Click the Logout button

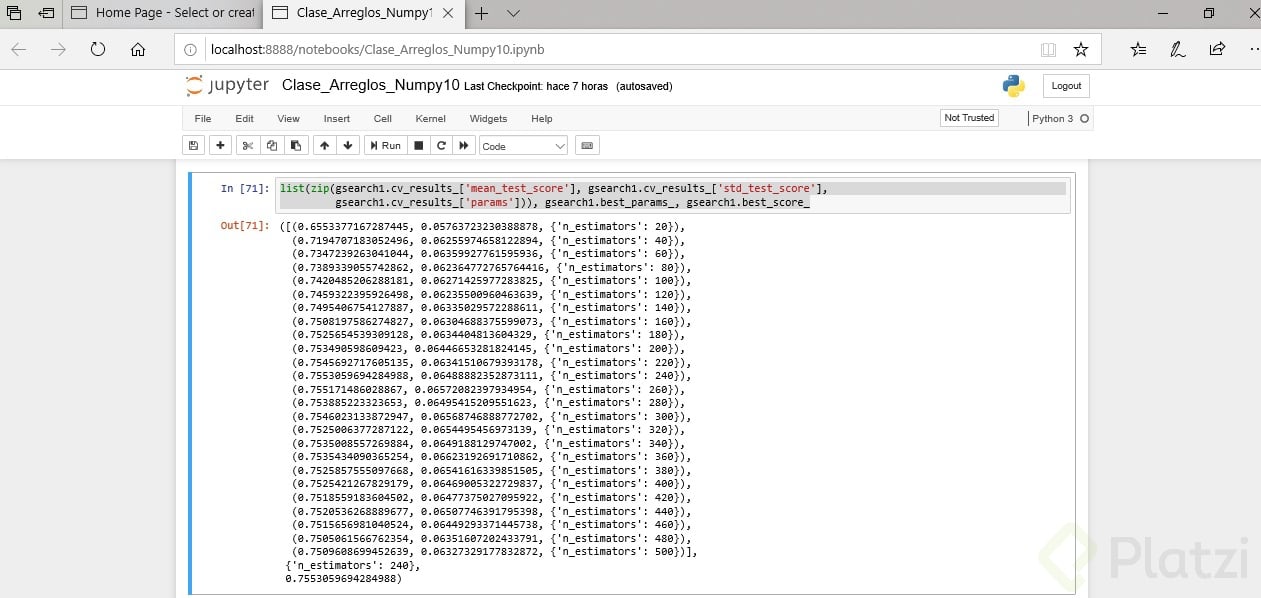1066,86
